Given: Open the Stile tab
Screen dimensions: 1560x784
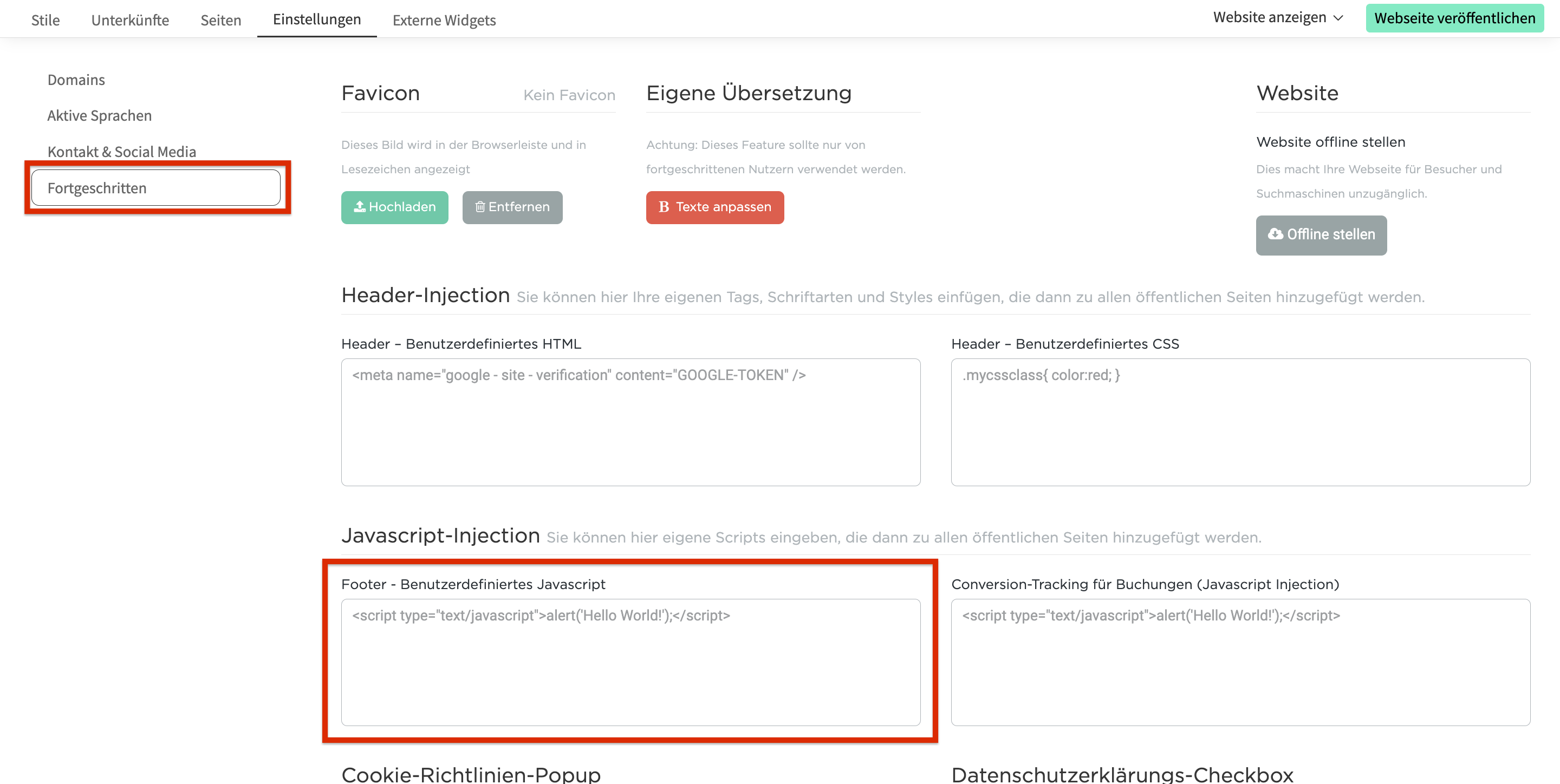Looking at the screenshot, I should (x=45, y=20).
